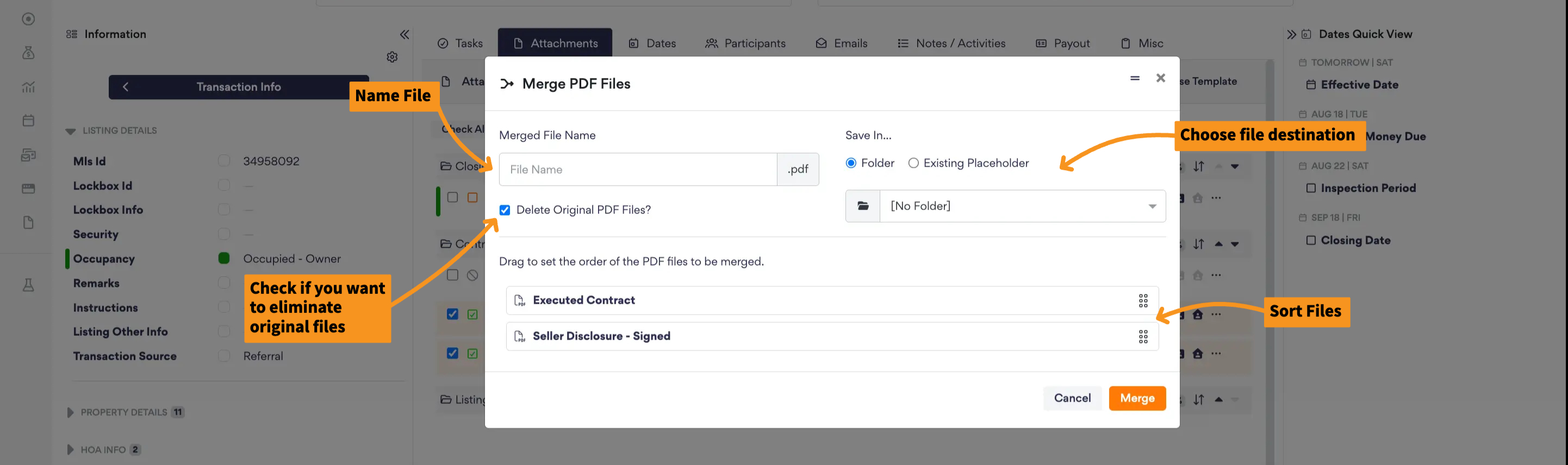Open the Misc tab
This screenshot has width=1568, height=465.
point(1142,43)
